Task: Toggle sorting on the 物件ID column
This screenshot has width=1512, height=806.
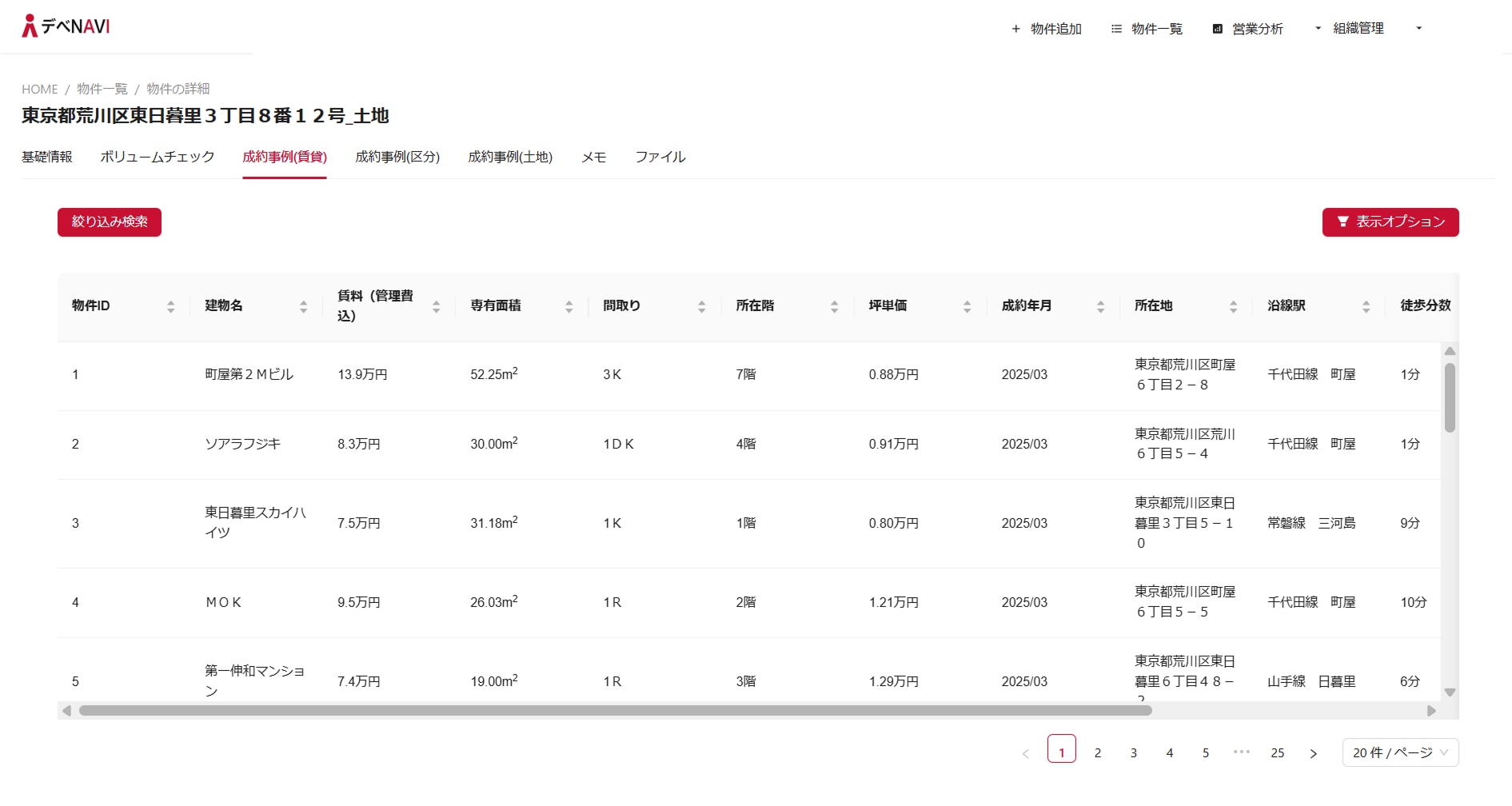Action: [x=170, y=305]
